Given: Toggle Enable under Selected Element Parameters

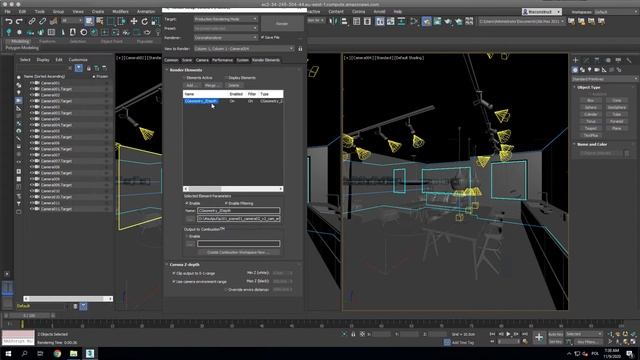Looking at the screenshot, I should coord(187,203).
